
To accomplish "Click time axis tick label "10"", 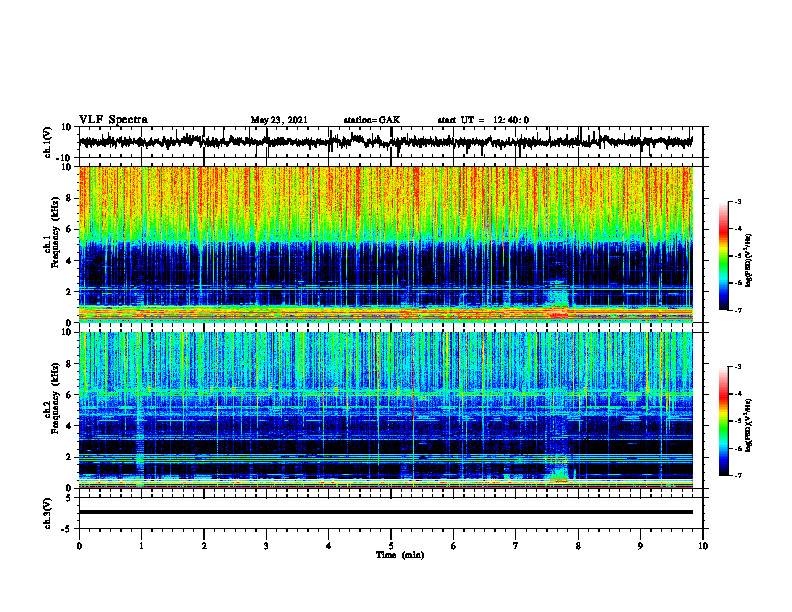I will pyautogui.click(x=703, y=546).
